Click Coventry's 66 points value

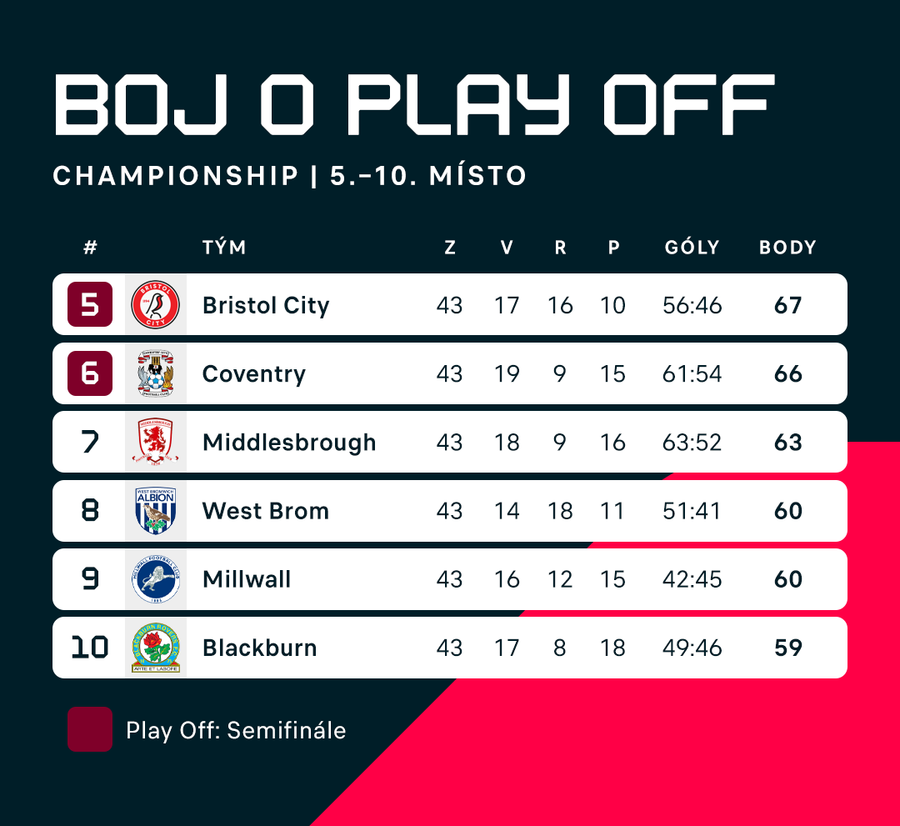788,374
